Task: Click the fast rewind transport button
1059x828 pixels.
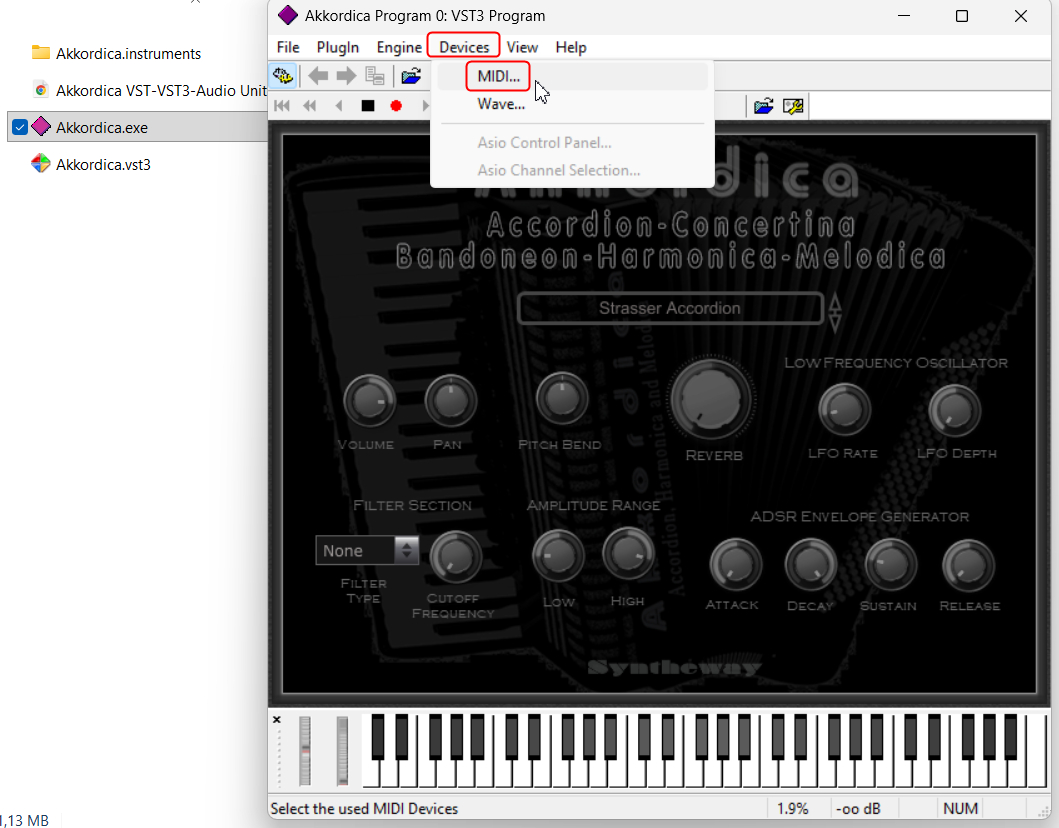Action: 310,105
